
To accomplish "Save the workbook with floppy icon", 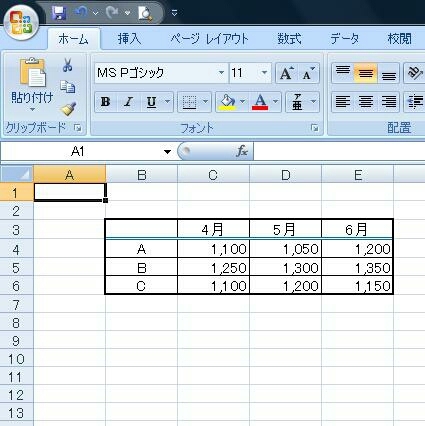I will click(59, 13).
